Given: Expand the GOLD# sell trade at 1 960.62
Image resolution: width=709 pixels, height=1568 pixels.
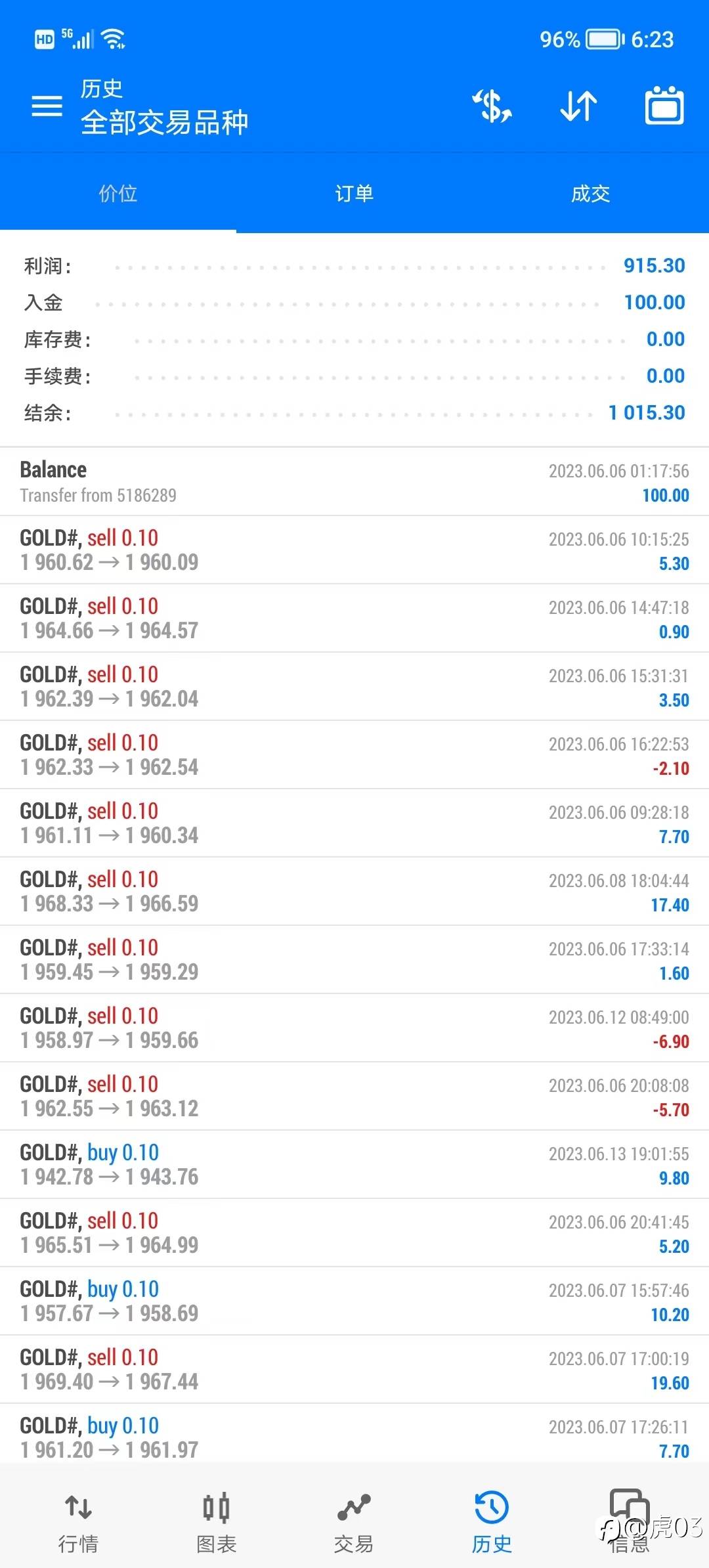Looking at the screenshot, I should tap(354, 550).
